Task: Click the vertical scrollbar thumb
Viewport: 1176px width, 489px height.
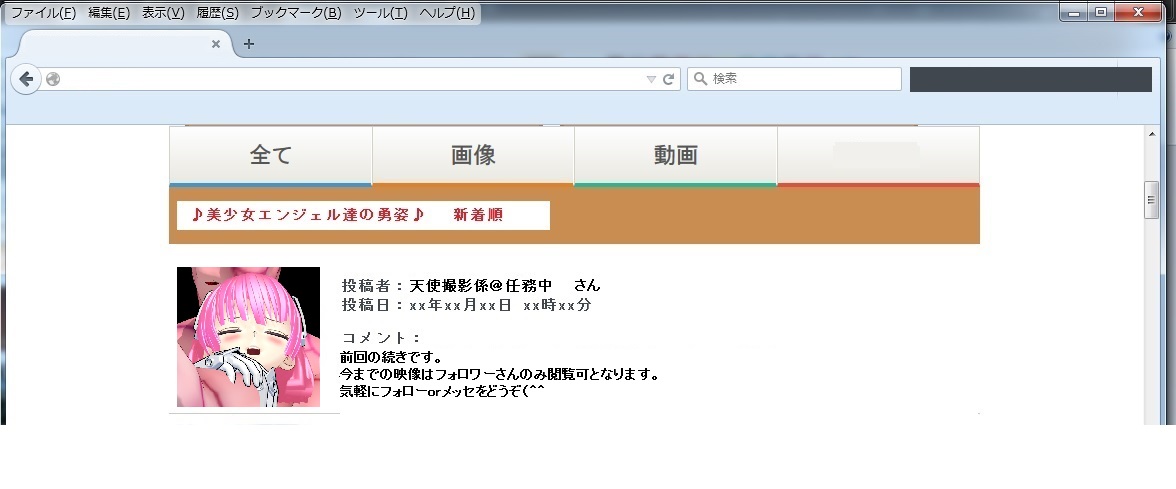Action: coord(1152,200)
